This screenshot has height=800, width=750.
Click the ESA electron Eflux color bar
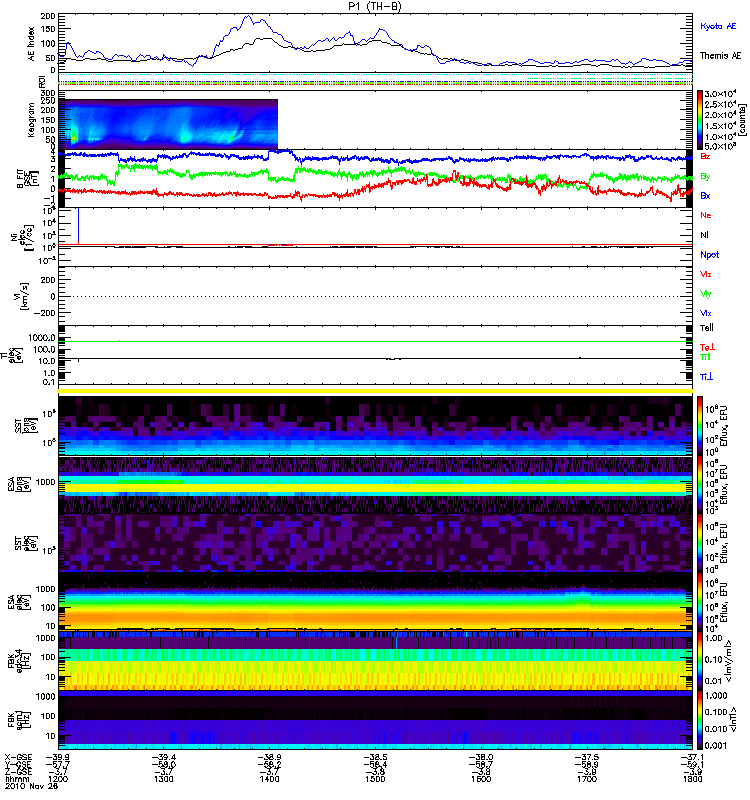(x=700, y=602)
